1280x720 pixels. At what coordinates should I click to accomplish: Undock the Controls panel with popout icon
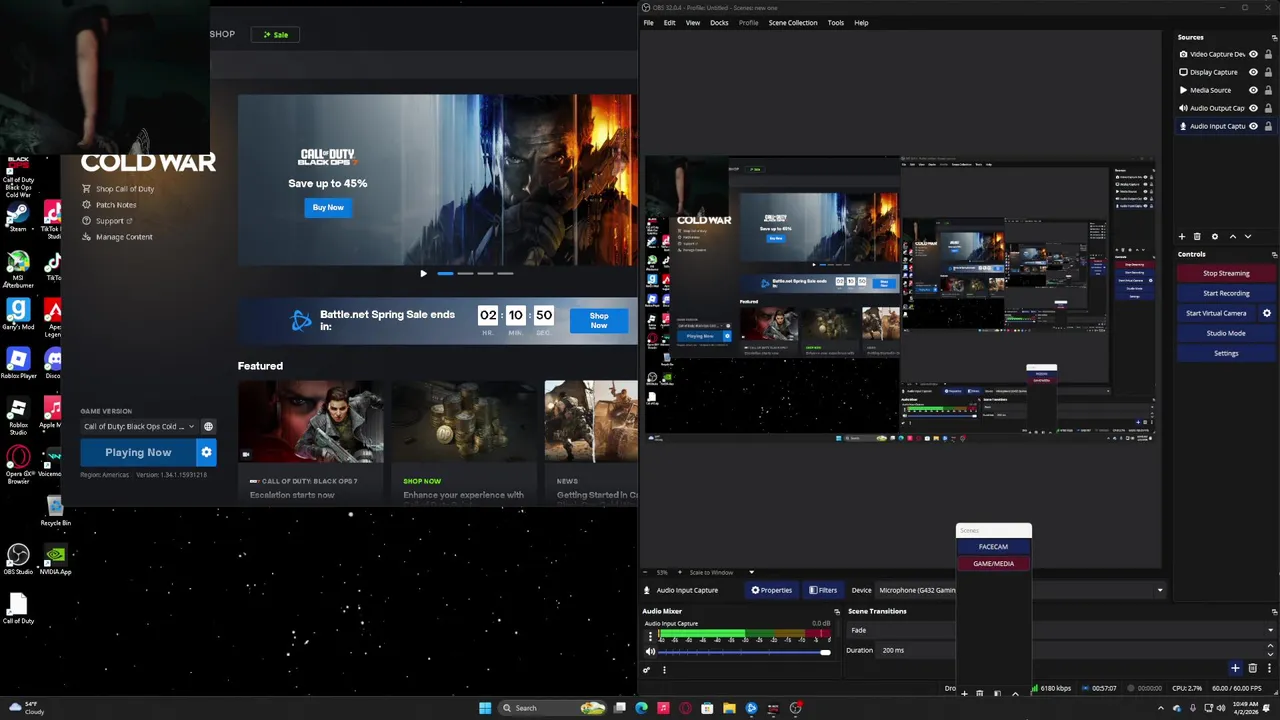click(x=1274, y=254)
